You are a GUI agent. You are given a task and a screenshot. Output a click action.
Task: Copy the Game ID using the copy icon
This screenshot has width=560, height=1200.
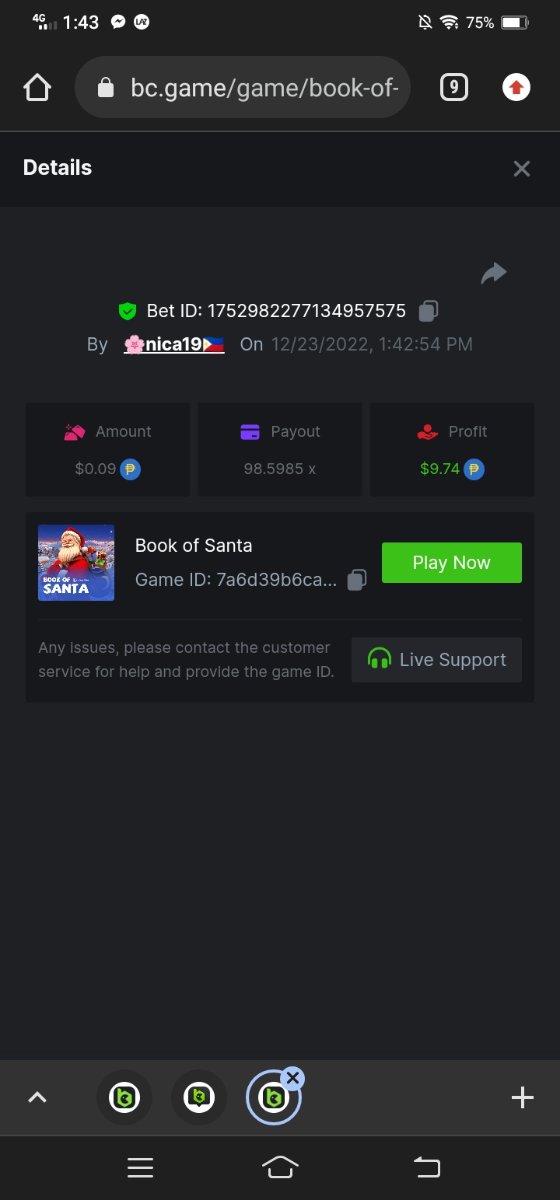tap(357, 580)
